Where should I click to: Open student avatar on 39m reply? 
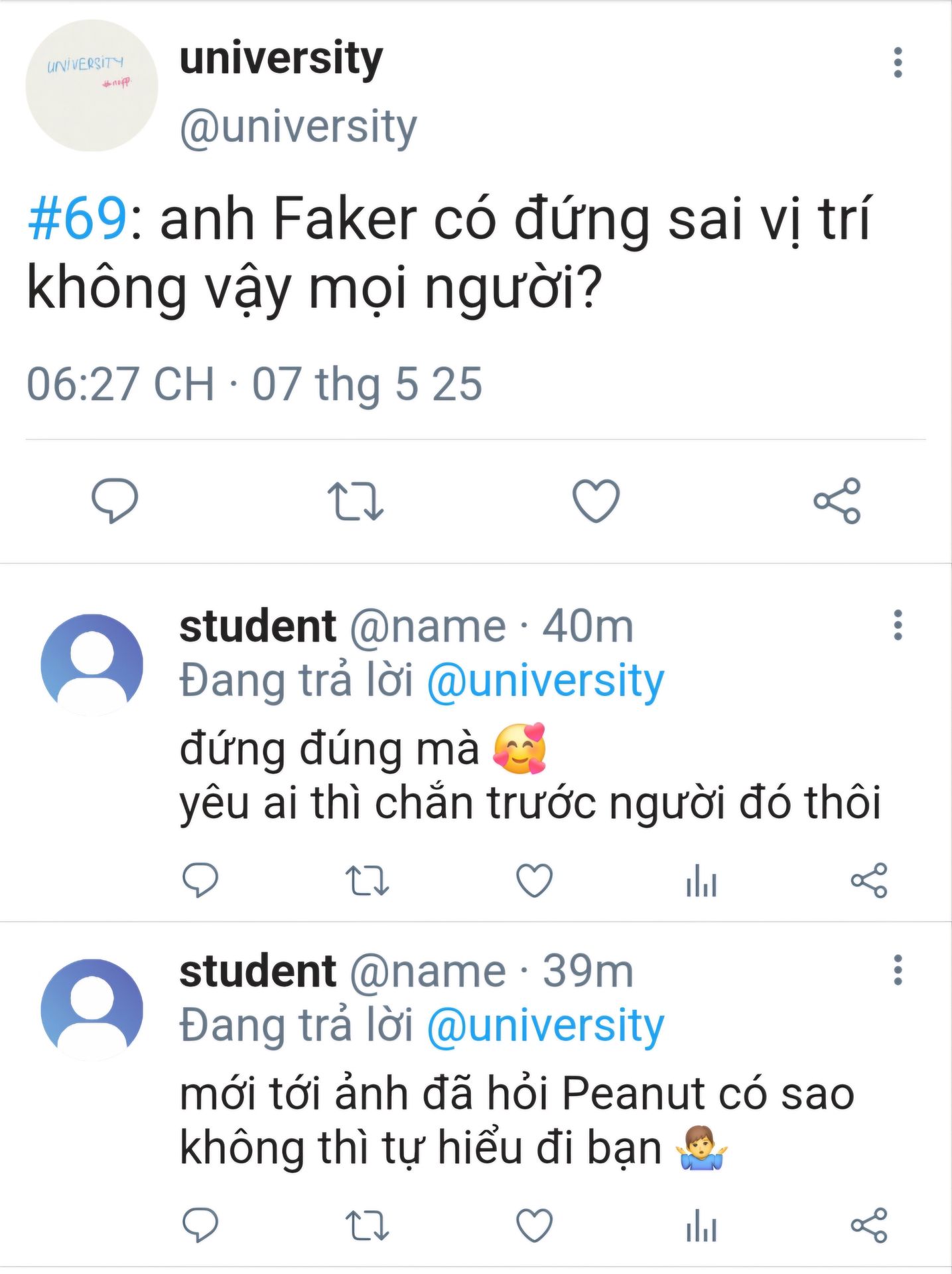click(92, 1009)
